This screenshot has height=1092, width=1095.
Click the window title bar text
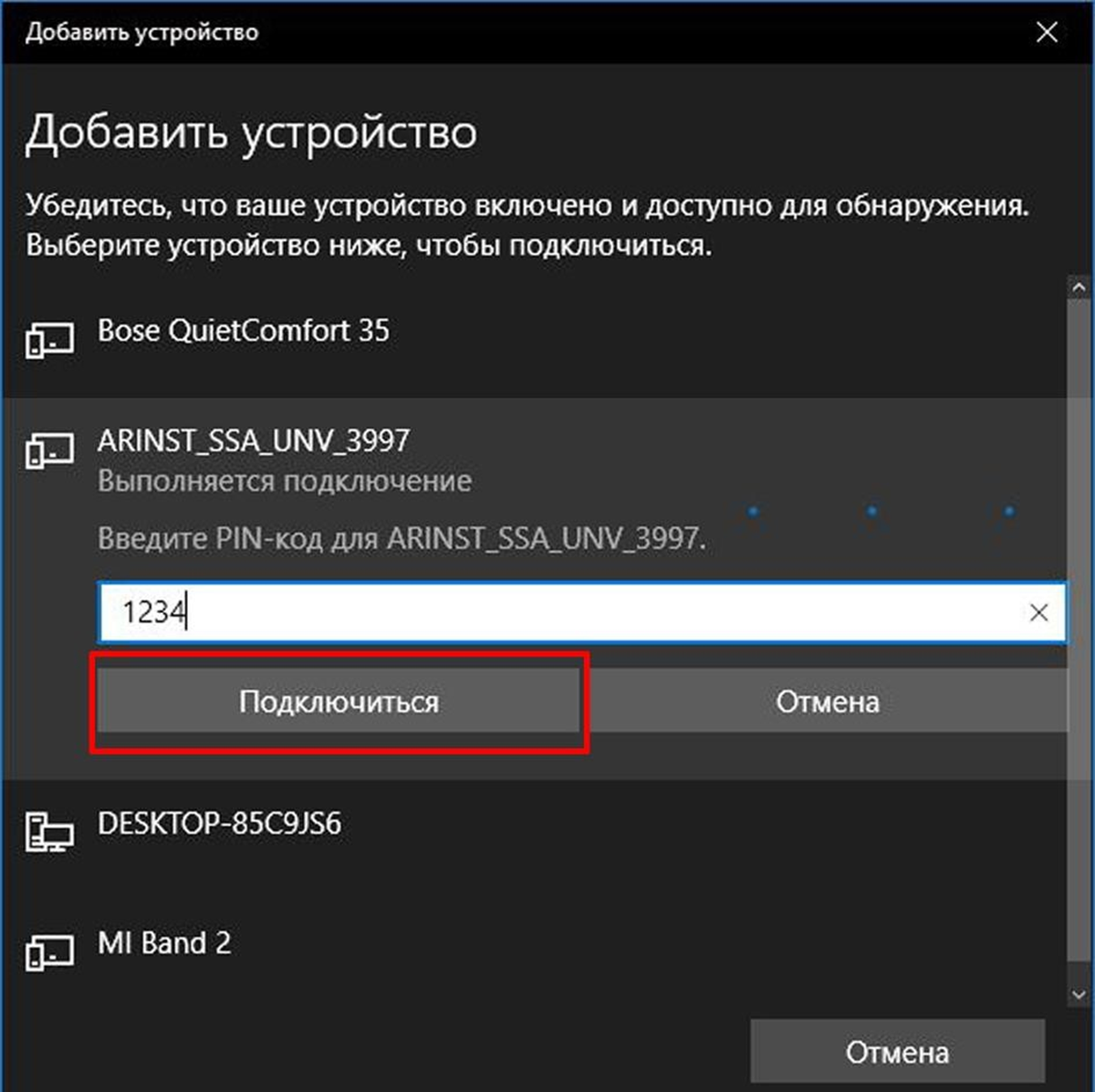click(142, 33)
